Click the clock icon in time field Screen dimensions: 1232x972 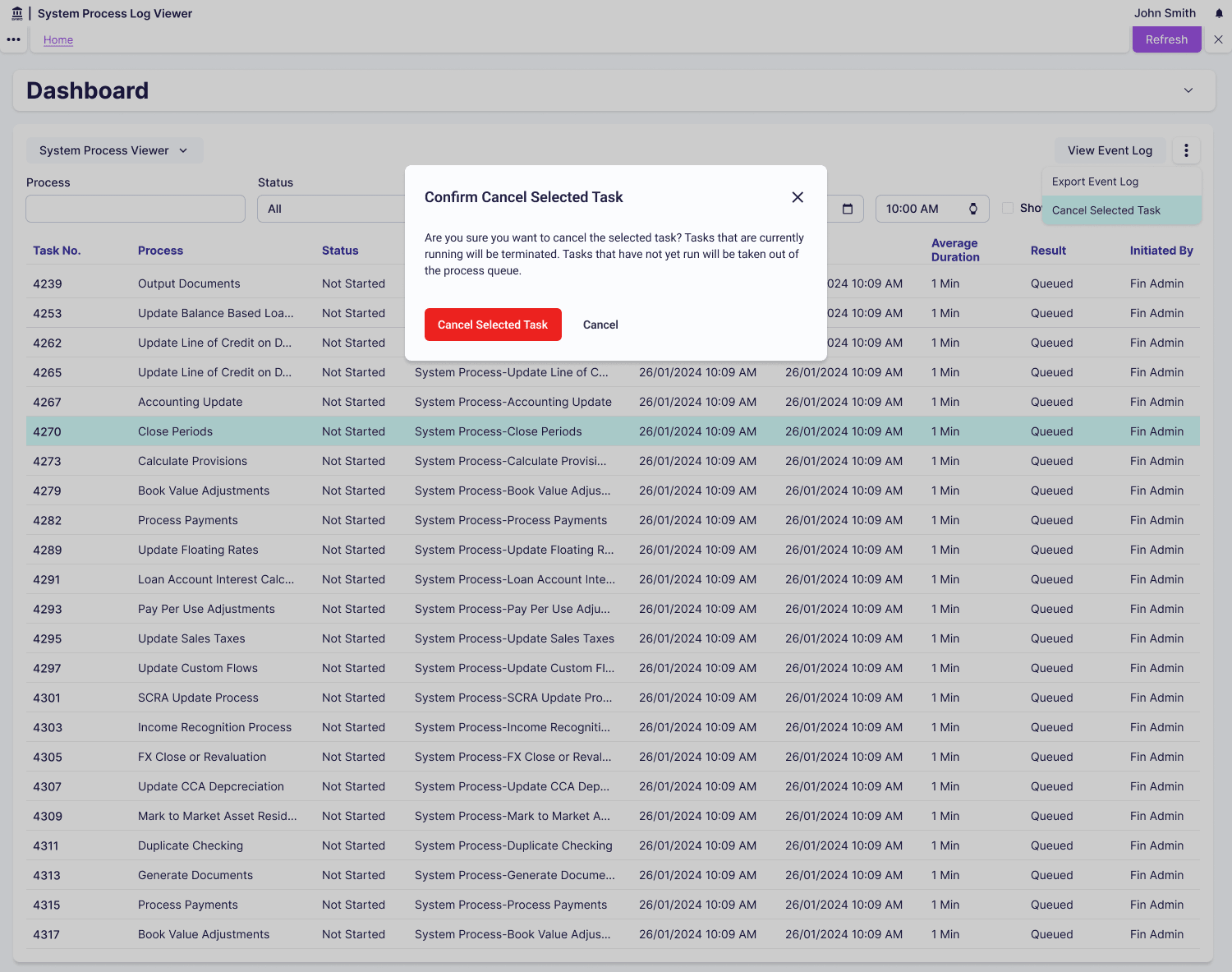coord(973,209)
